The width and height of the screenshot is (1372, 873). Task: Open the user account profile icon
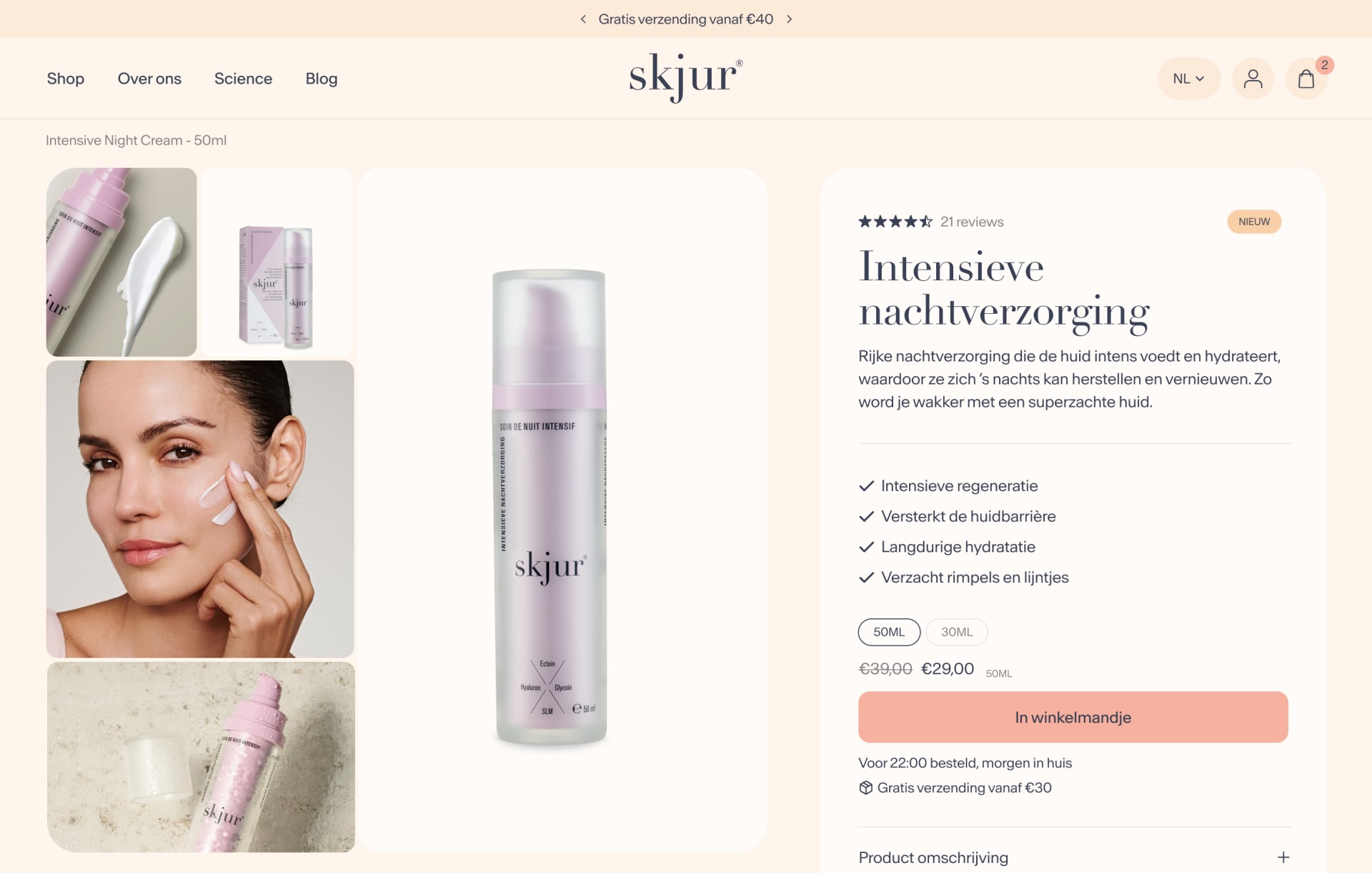tap(1253, 79)
